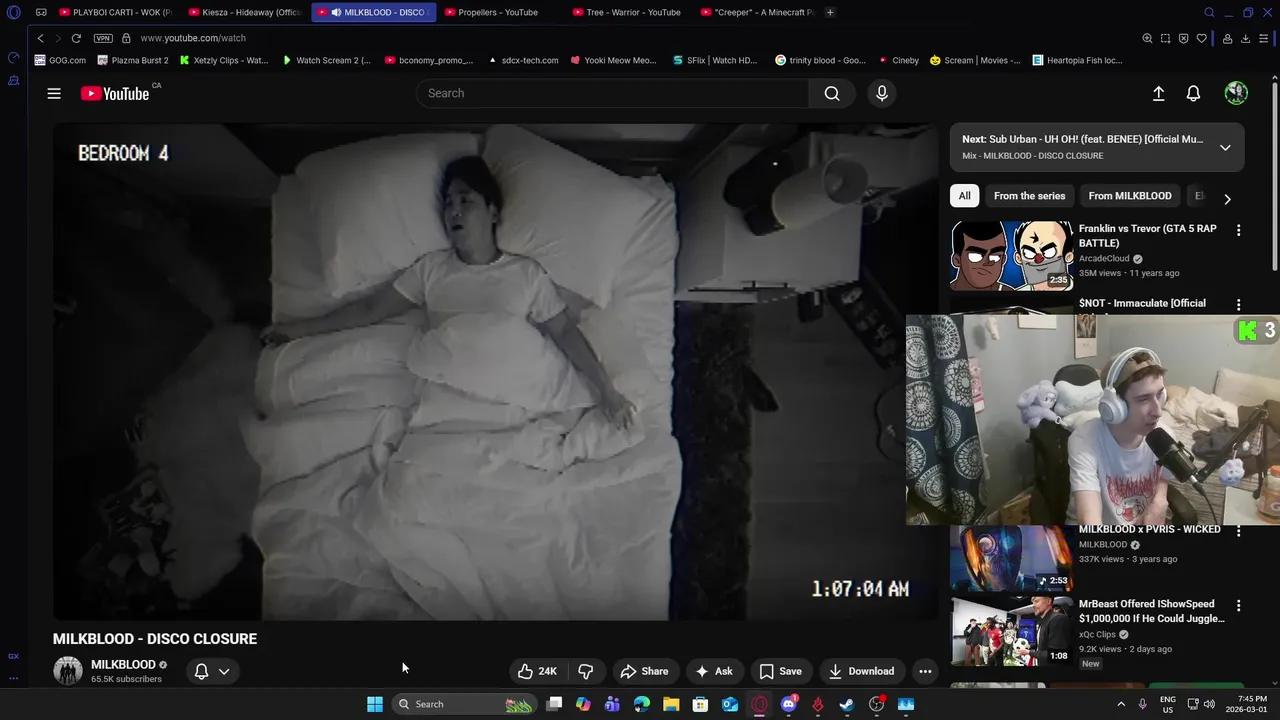1280x720 pixels.
Task: Open GOG.com bookmark
Action: pyautogui.click(x=60, y=60)
